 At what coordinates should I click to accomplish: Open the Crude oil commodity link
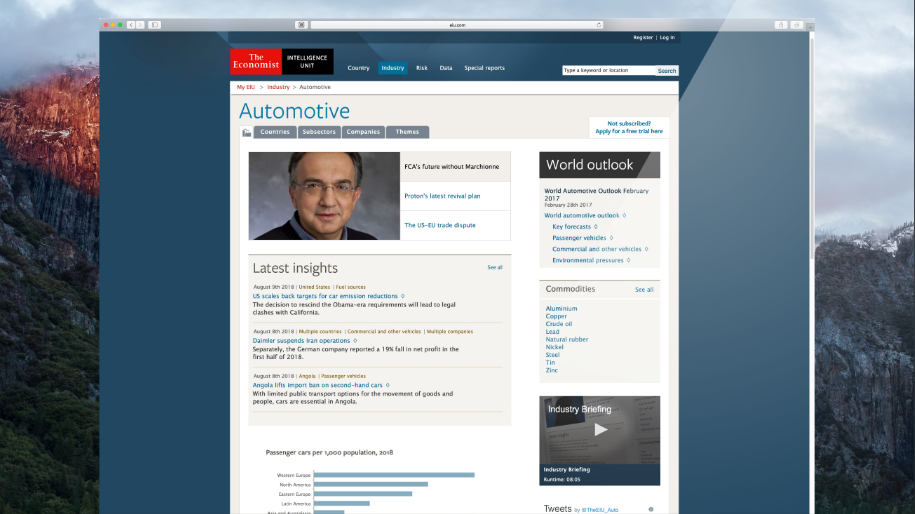[x=559, y=324]
